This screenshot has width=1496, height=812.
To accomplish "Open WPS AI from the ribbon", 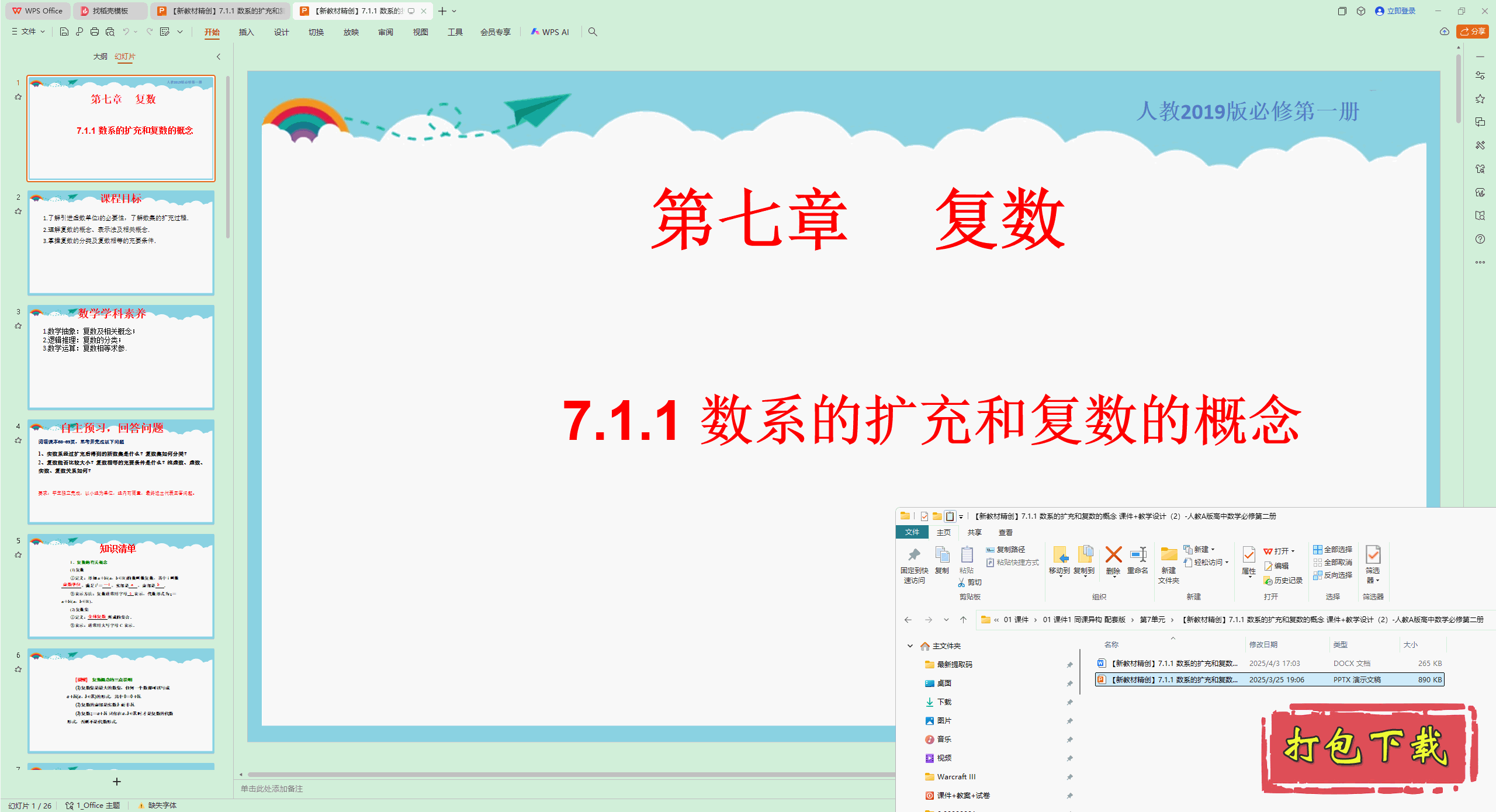I will coord(550,32).
